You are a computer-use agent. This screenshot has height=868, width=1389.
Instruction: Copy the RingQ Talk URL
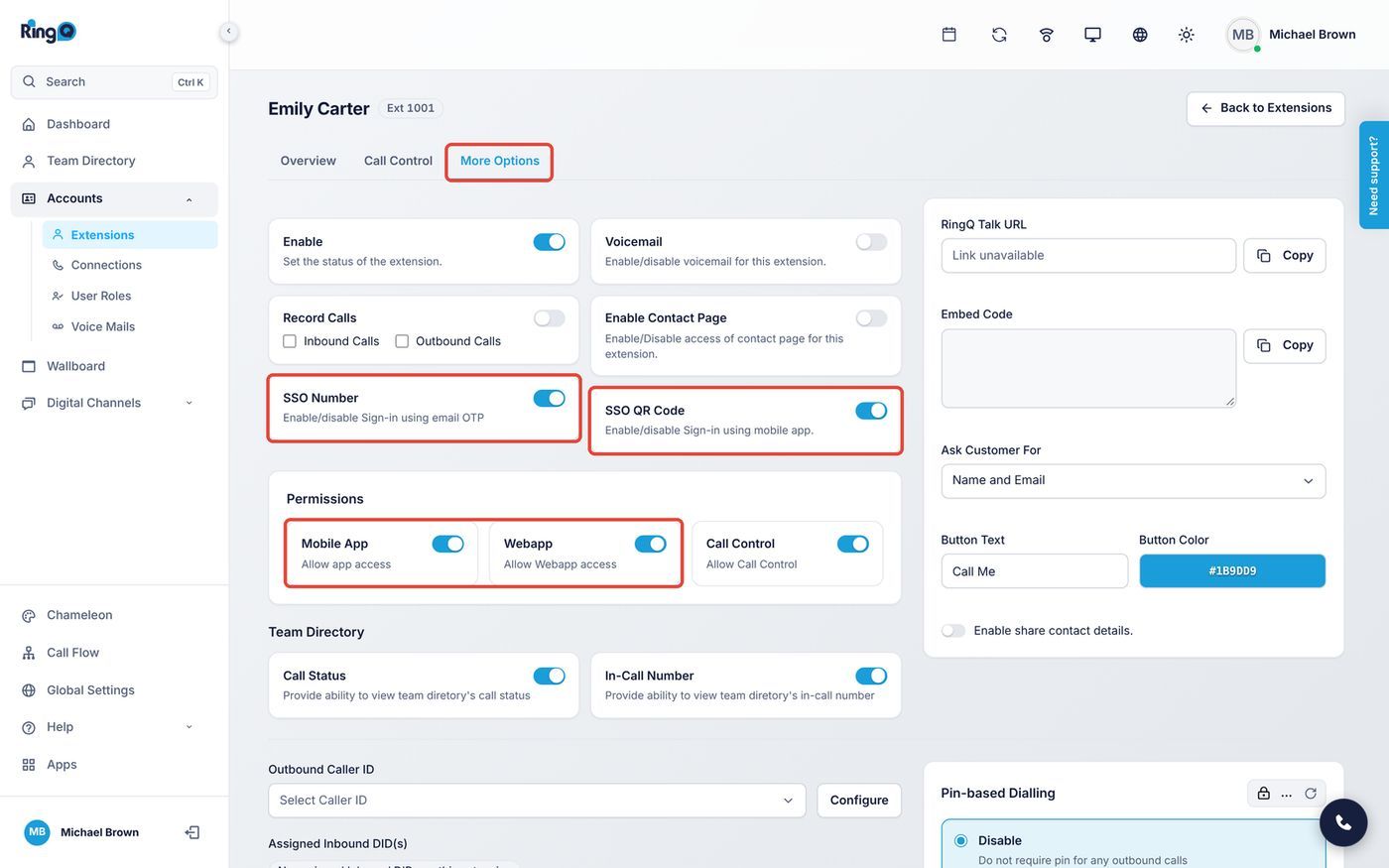[1285, 256]
